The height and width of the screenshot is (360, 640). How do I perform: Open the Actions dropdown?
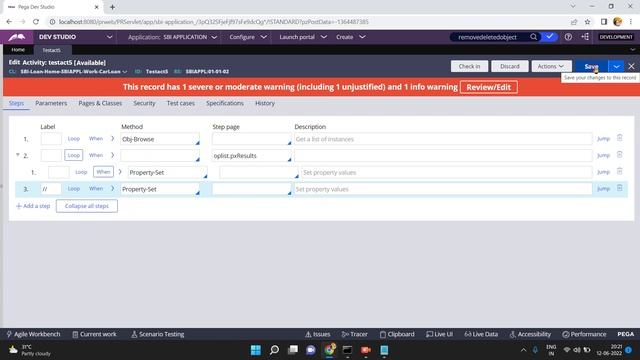(x=551, y=66)
